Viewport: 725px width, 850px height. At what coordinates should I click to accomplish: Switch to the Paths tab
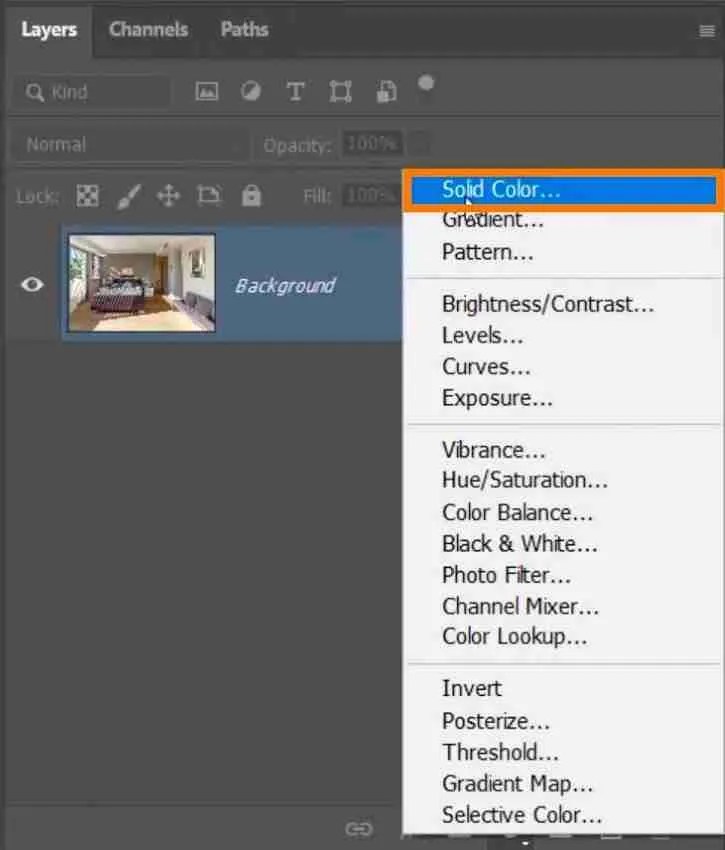245,30
